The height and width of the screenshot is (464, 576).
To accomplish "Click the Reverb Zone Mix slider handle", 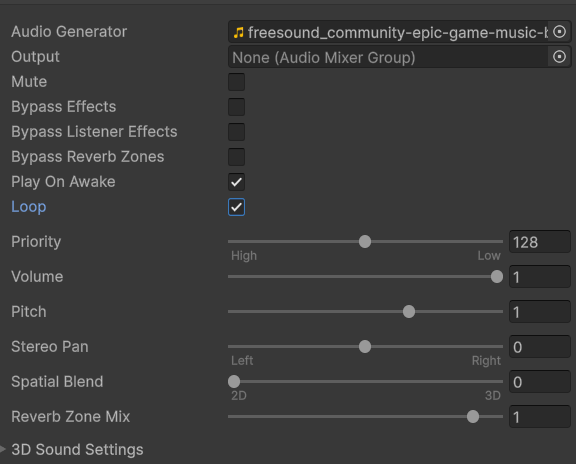I will (x=473, y=417).
